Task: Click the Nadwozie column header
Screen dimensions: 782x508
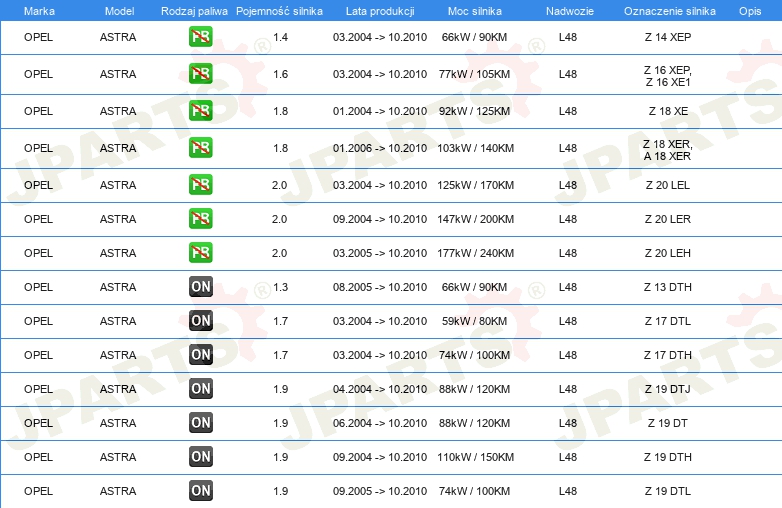Action: click(570, 11)
